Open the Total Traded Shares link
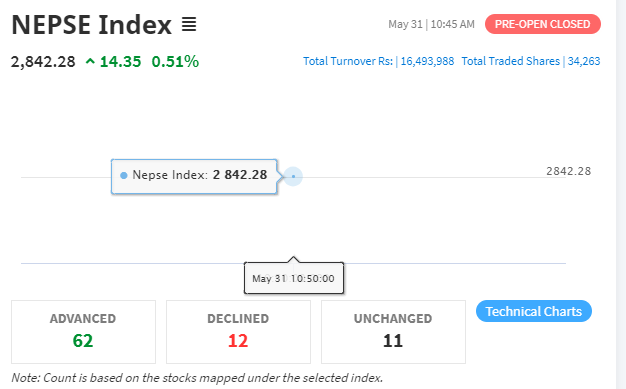The height and width of the screenshot is (389, 626). point(531,61)
